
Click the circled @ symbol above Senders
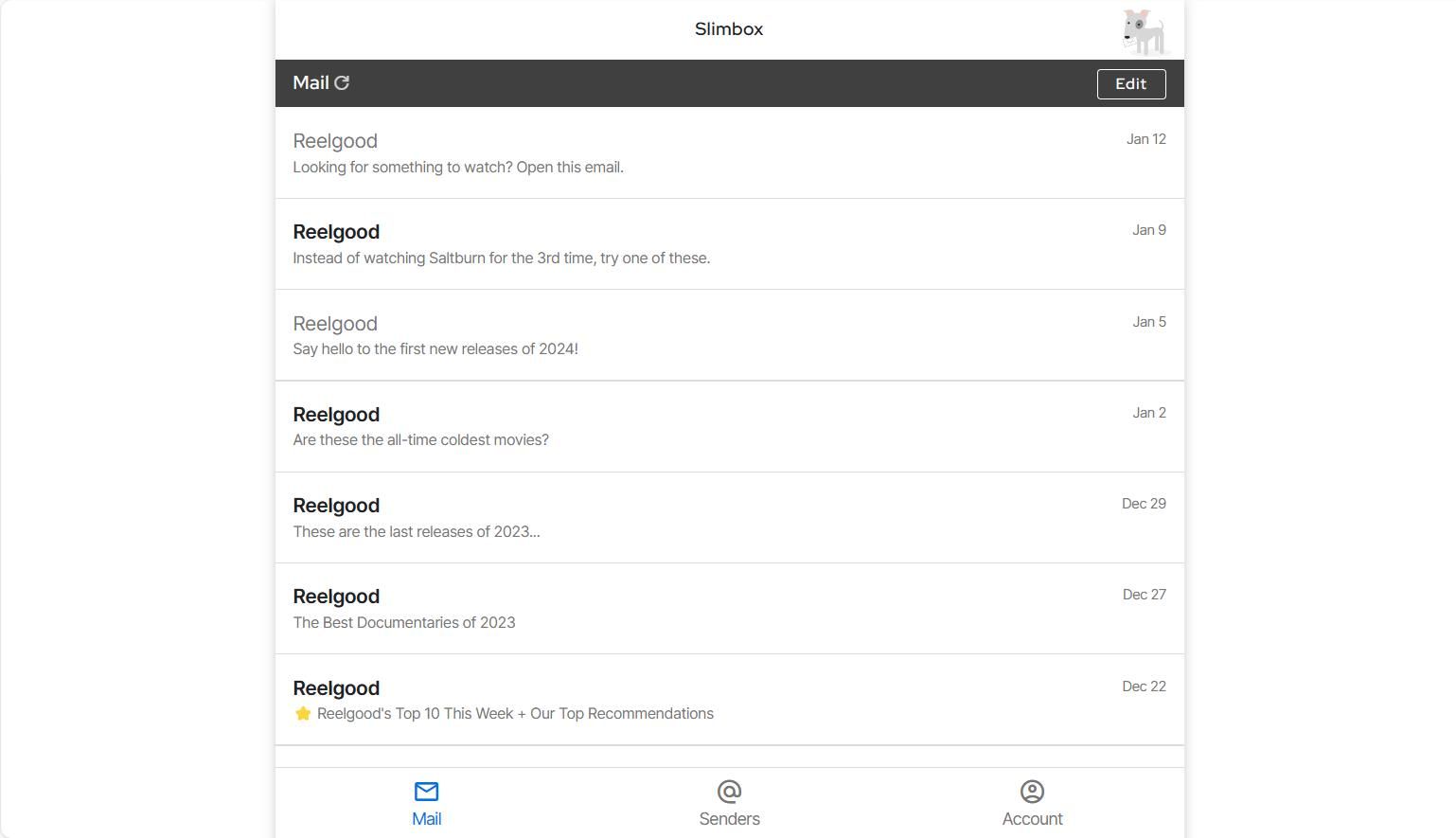pos(729,792)
